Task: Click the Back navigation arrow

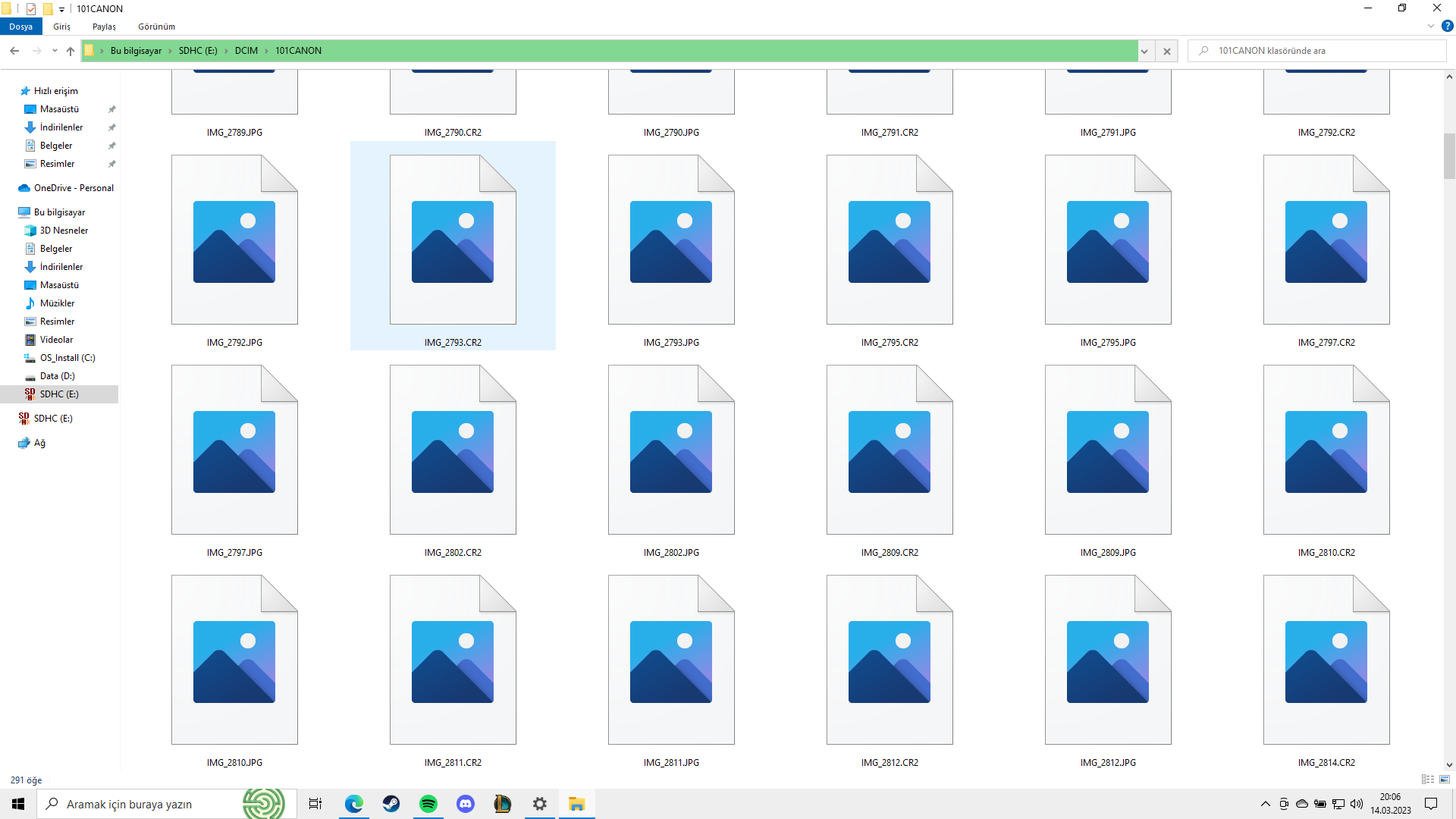Action: click(x=14, y=51)
